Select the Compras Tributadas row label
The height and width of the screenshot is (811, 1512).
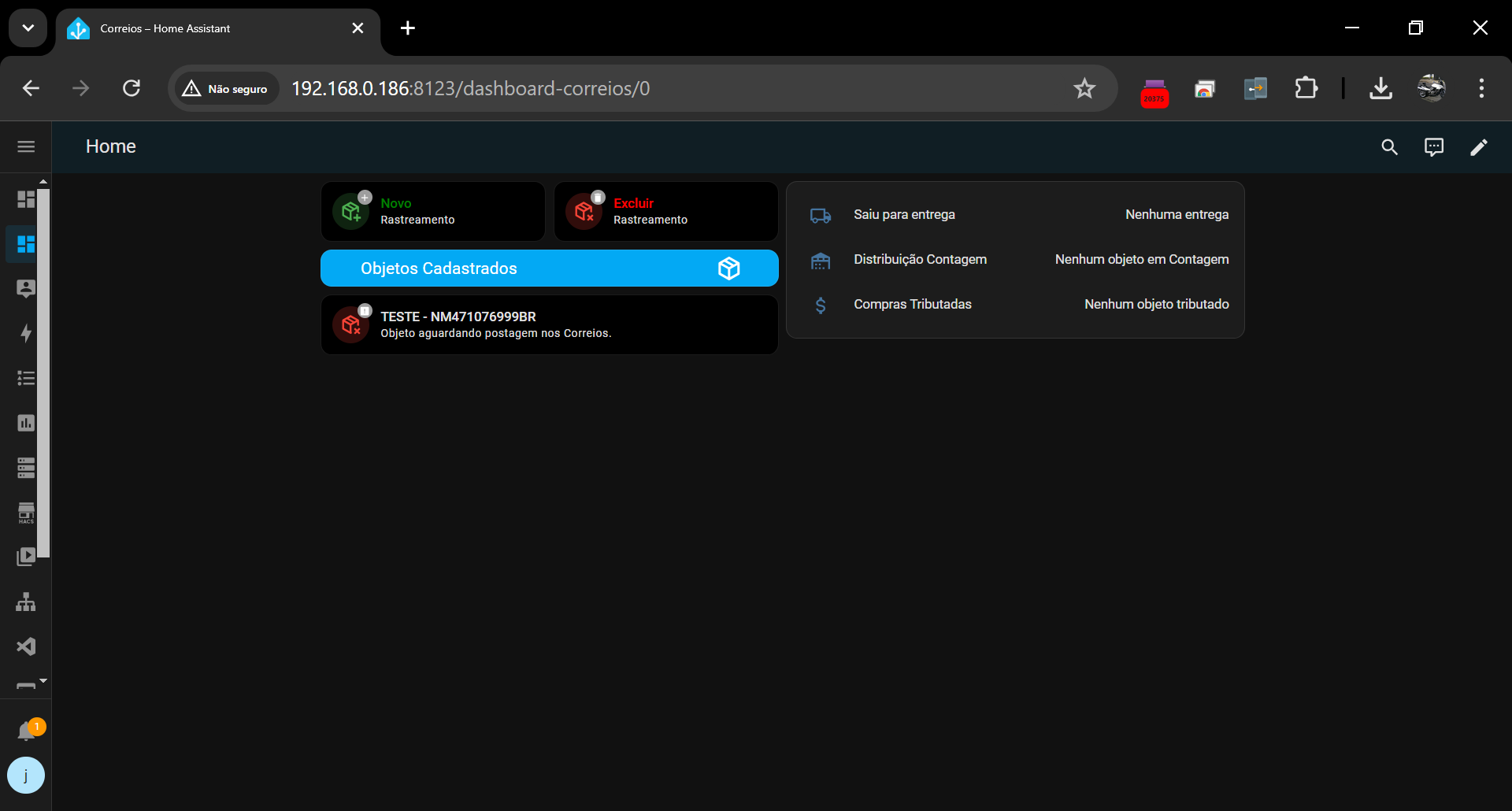[913, 304]
